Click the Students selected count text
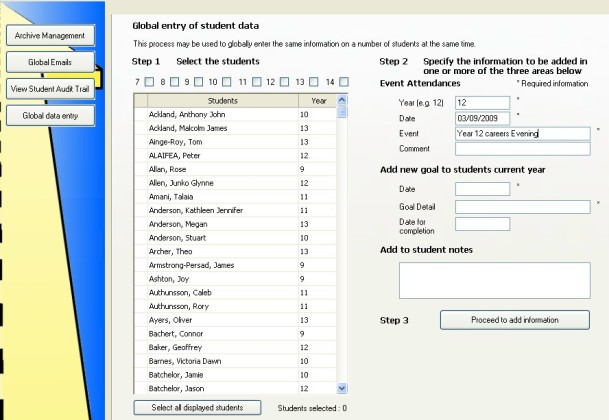This screenshot has height=420, width=609. click(x=312, y=408)
